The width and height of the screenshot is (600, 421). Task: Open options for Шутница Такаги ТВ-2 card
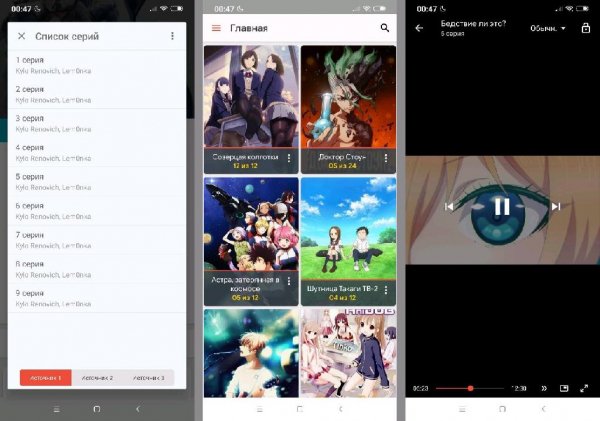[x=386, y=290]
